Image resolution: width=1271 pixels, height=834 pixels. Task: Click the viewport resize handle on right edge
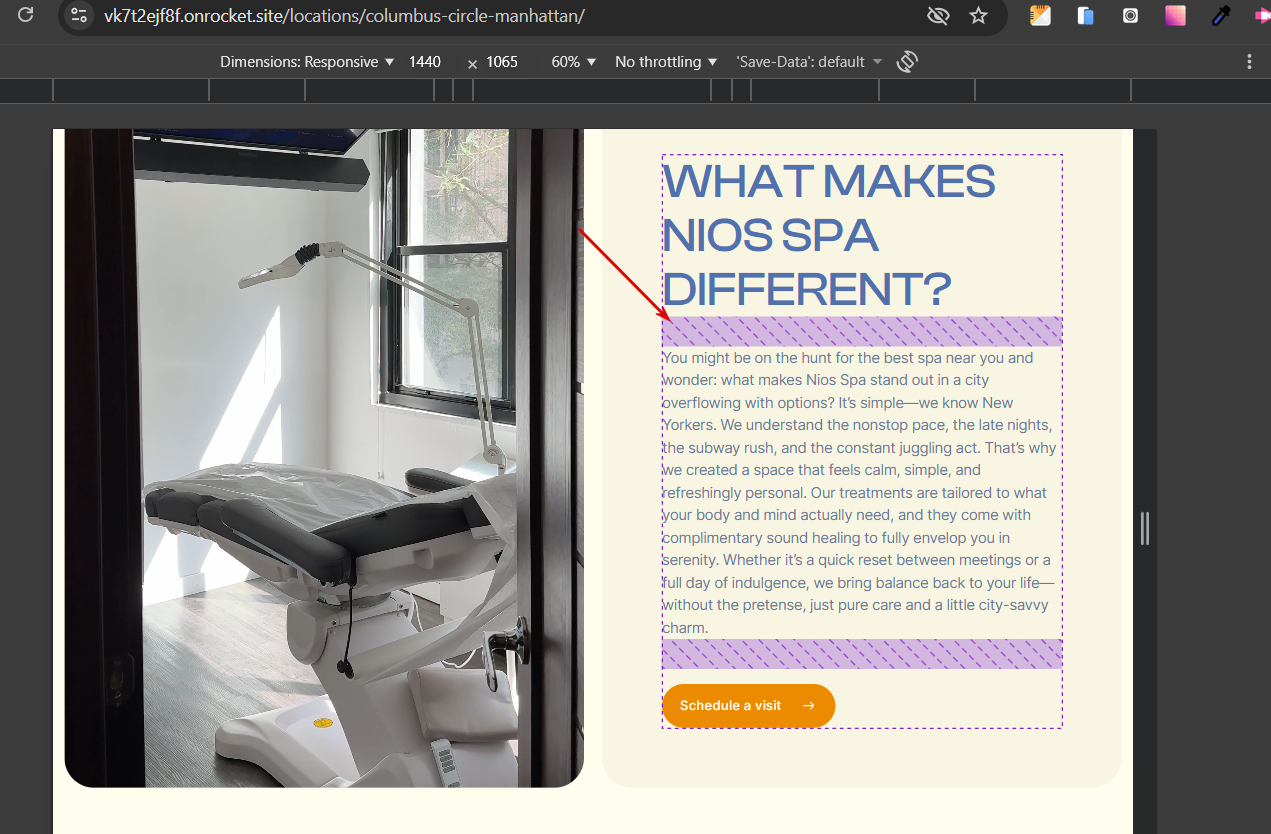[1145, 528]
